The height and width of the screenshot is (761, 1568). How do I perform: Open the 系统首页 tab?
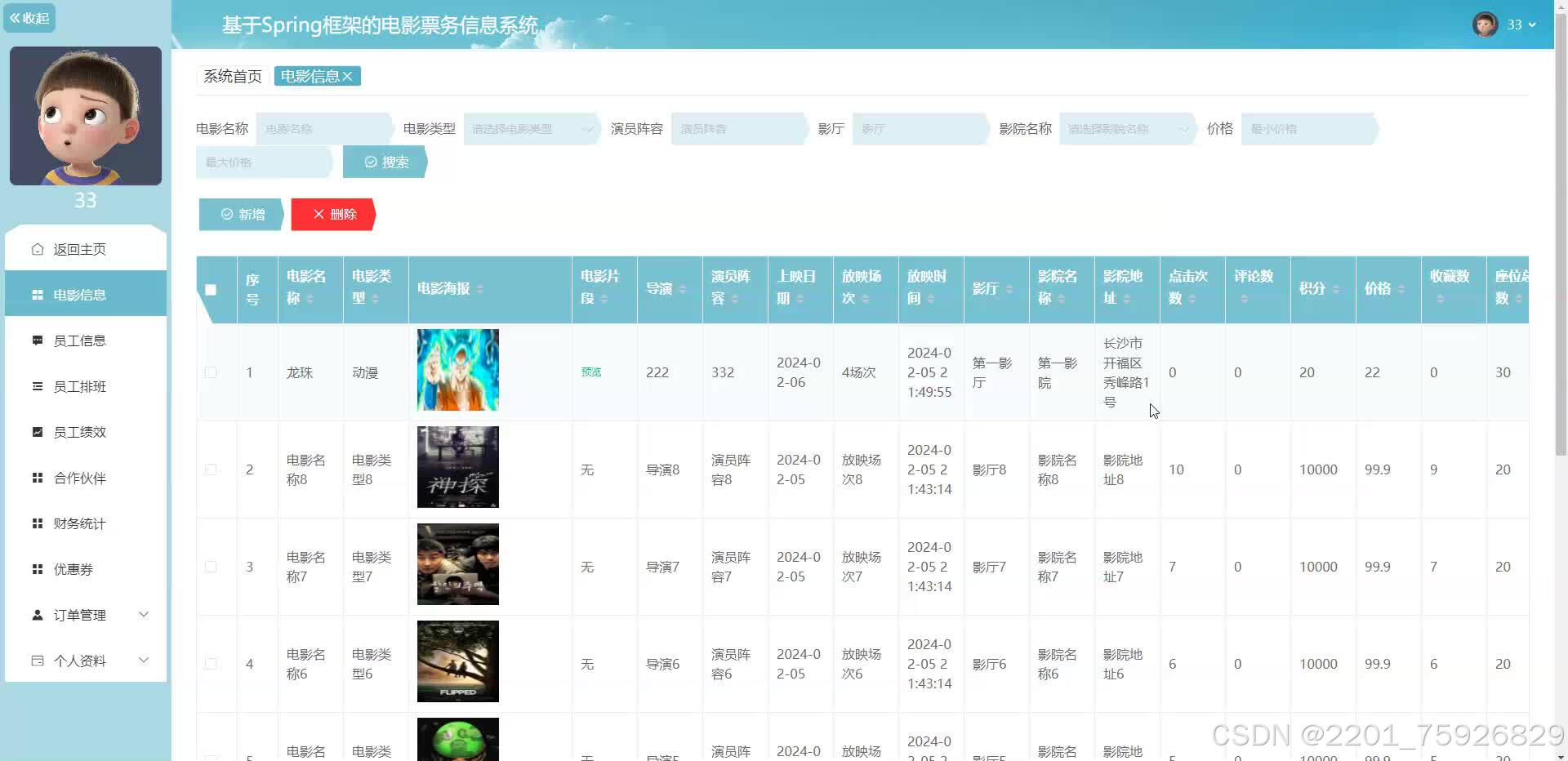[x=233, y=76]
